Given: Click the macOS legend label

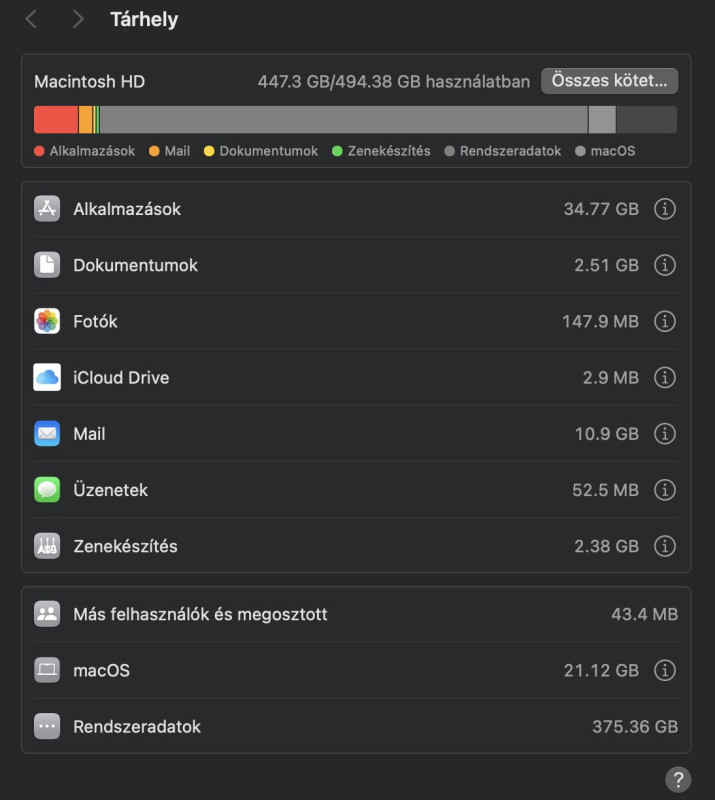Looking at the screenshot, I should 613,151.
